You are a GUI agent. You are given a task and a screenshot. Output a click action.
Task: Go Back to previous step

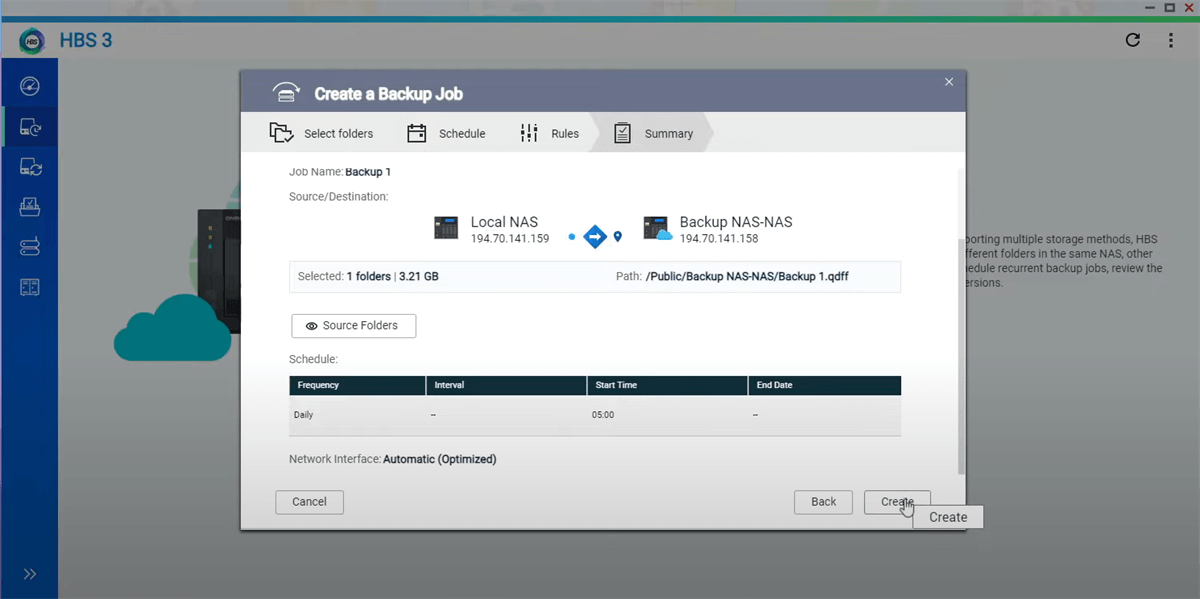[x=823, y=502]
